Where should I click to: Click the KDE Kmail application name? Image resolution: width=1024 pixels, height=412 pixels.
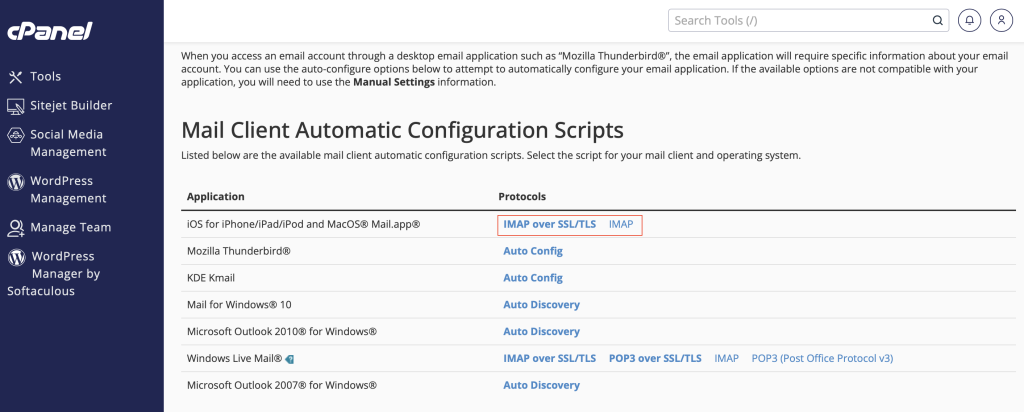(x=211, y=277)
